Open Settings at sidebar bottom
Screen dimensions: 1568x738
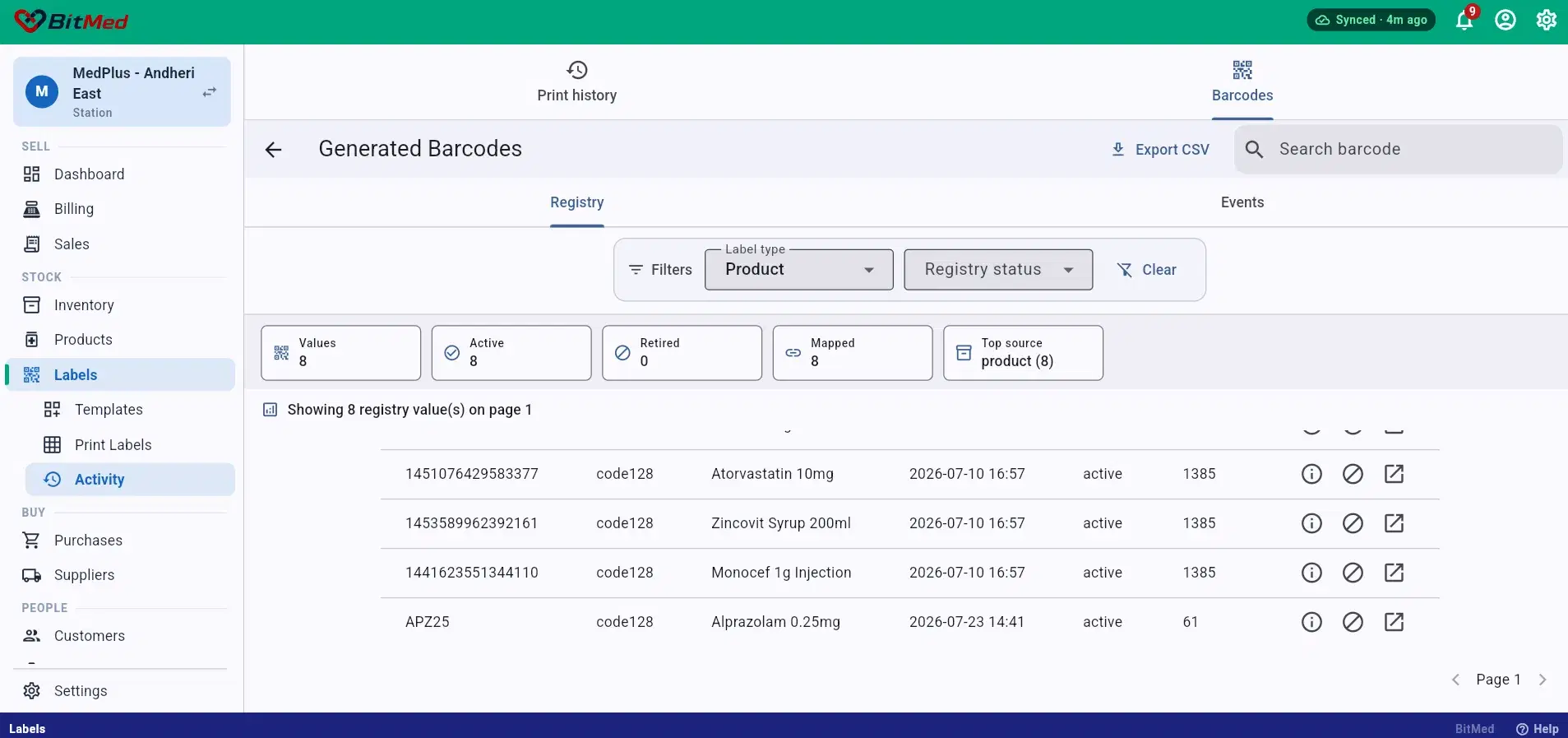coord(122,691)
